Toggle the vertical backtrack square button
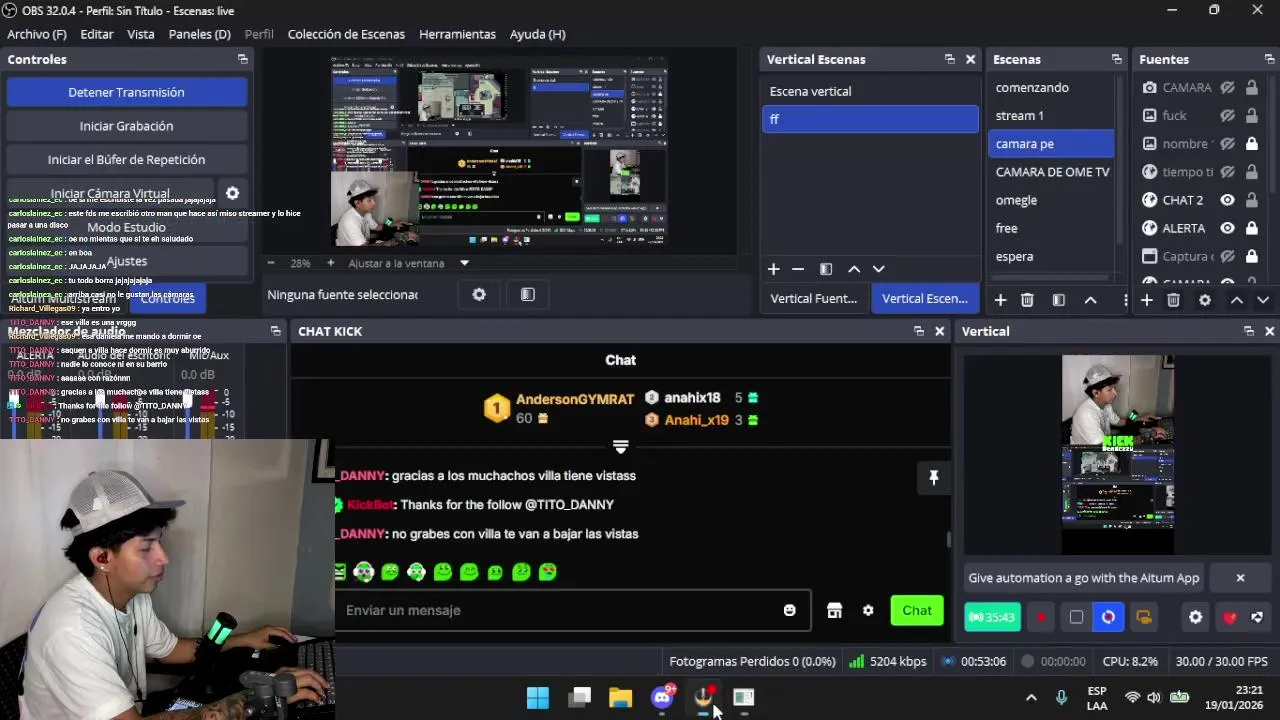Image resolution: width=1280 pixels, height=720 pixels. click(x=1076, y=617)
